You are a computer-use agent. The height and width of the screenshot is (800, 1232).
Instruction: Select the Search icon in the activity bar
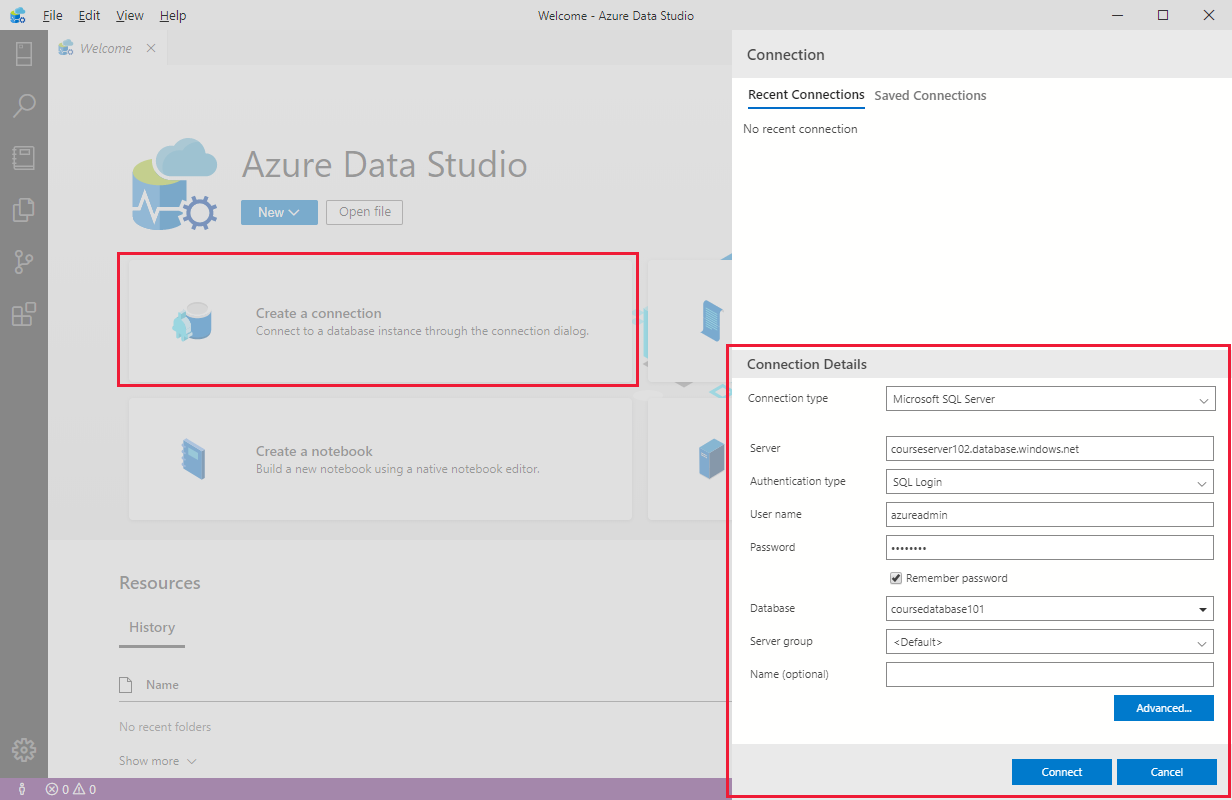tap(24, 105)
